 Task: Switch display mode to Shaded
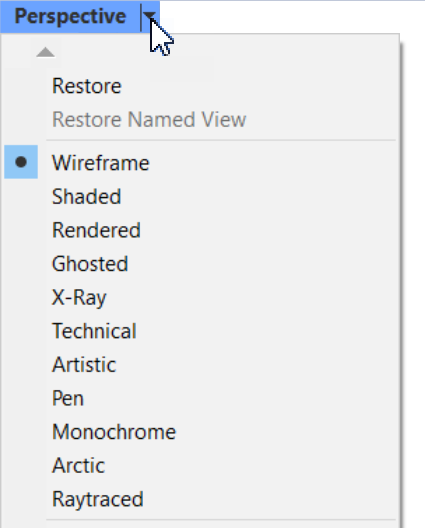point(87,196)
